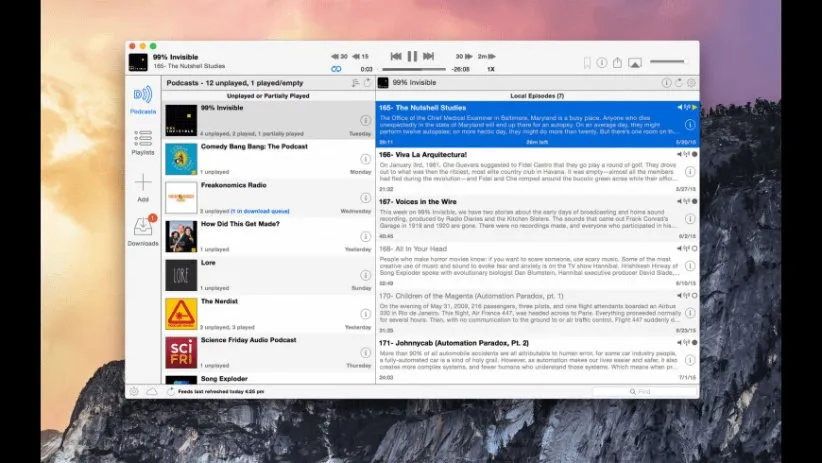The width and height of the screenshot is (822, 463).
Task: Toggle the continuous play link icon
Action: [336, 69]
